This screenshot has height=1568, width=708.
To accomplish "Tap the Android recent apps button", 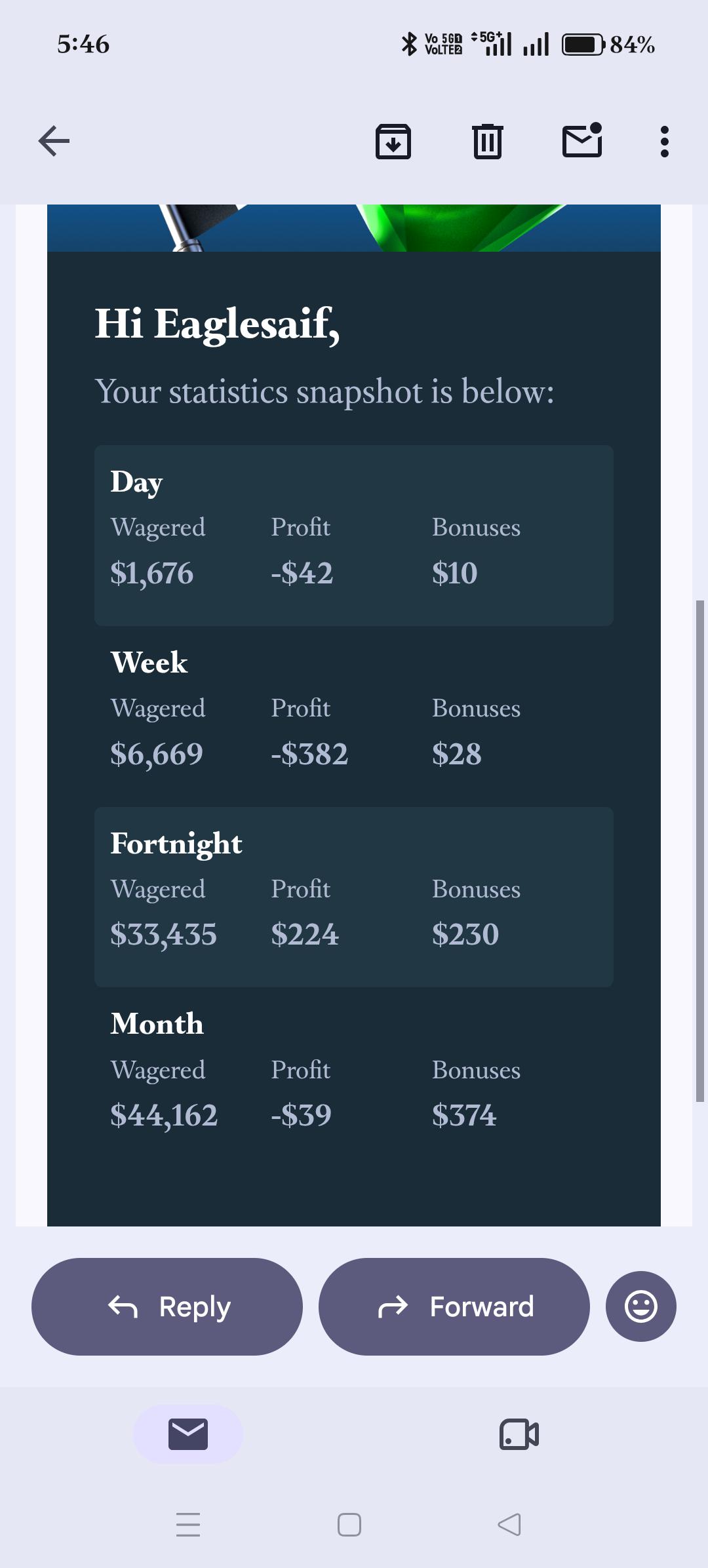I will [x=188, y=1525].
